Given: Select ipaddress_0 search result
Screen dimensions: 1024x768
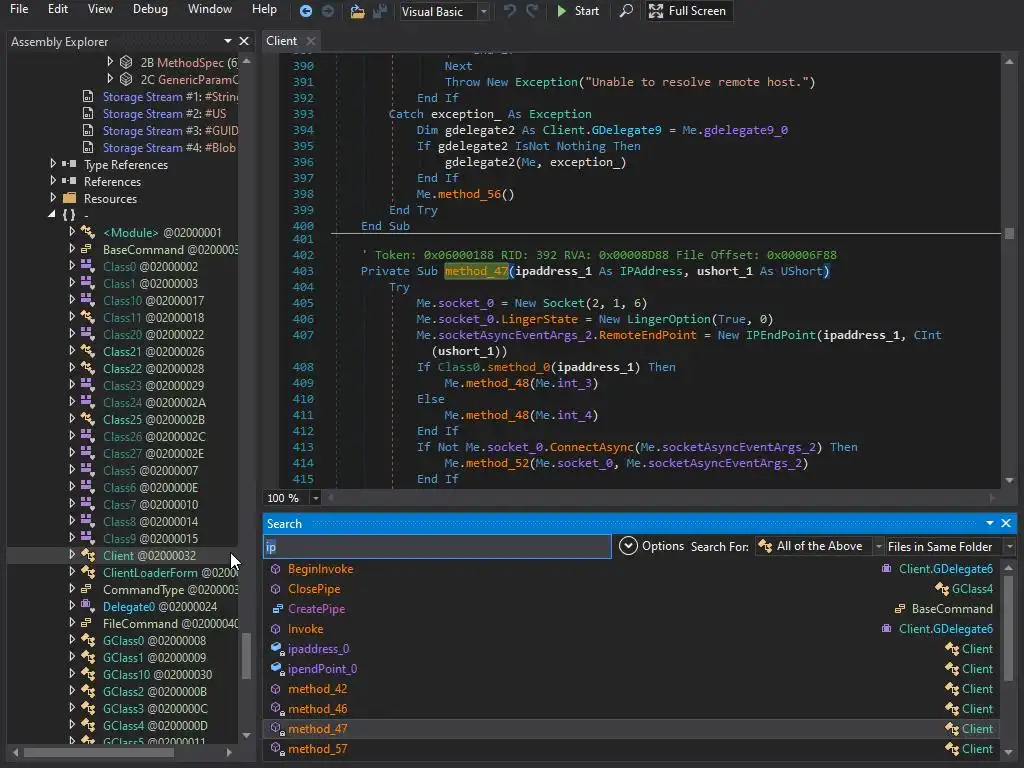Looking at the screenshot, I should (318, 649).
